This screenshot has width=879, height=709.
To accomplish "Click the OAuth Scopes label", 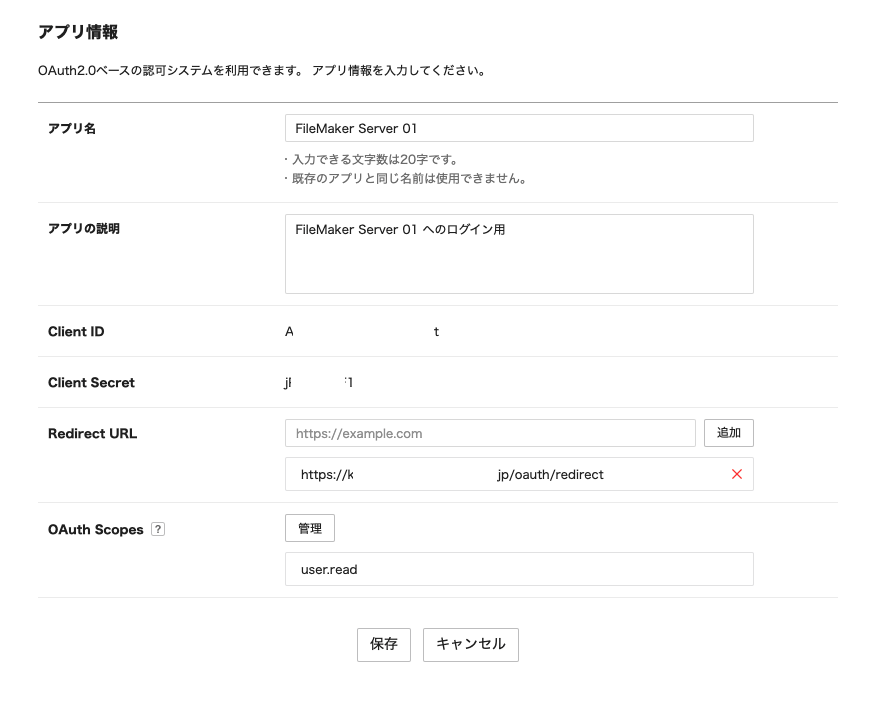I will [96, 530].
